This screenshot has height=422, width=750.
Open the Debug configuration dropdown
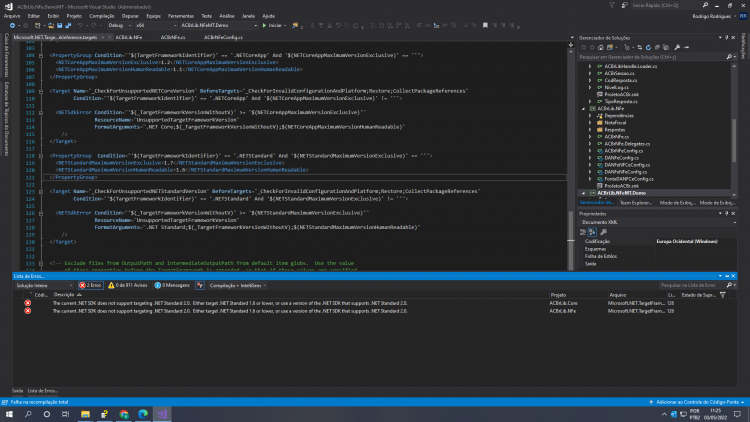[119, 25]
